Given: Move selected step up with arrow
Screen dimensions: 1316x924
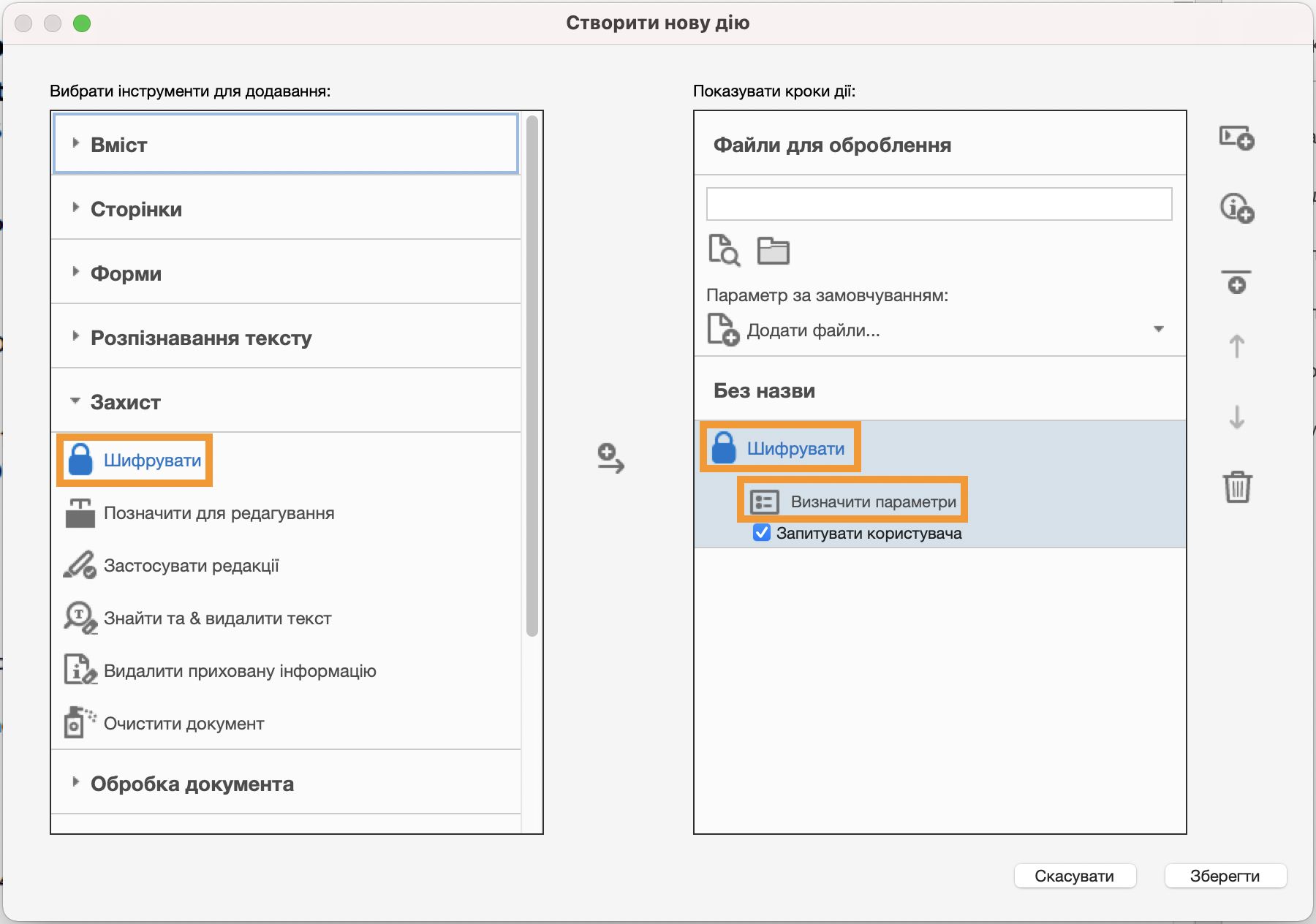Looking at the screenshot, I should 1236,346.
